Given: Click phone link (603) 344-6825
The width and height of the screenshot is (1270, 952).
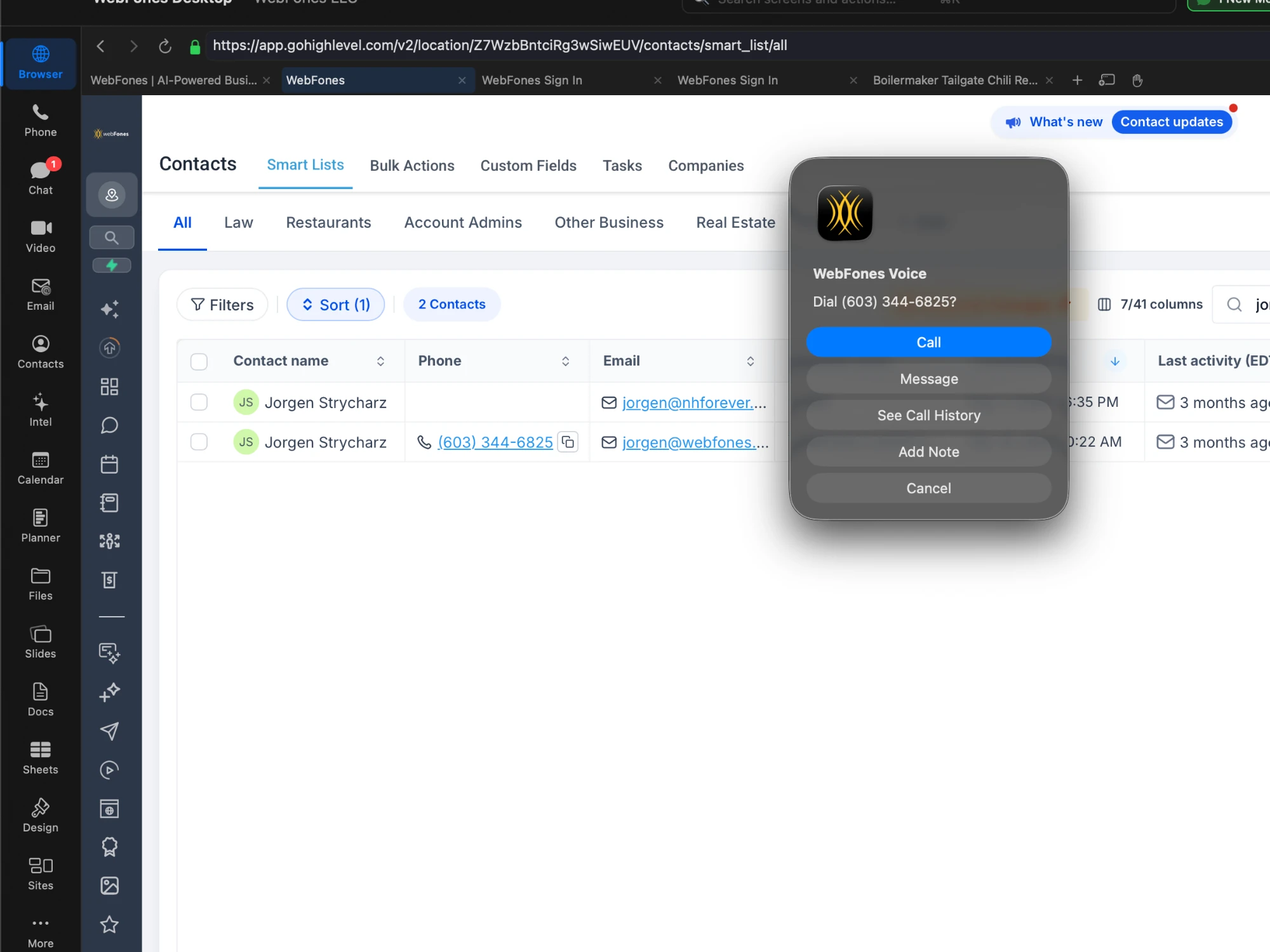Looking at the screenshot, I should point(495,442).
